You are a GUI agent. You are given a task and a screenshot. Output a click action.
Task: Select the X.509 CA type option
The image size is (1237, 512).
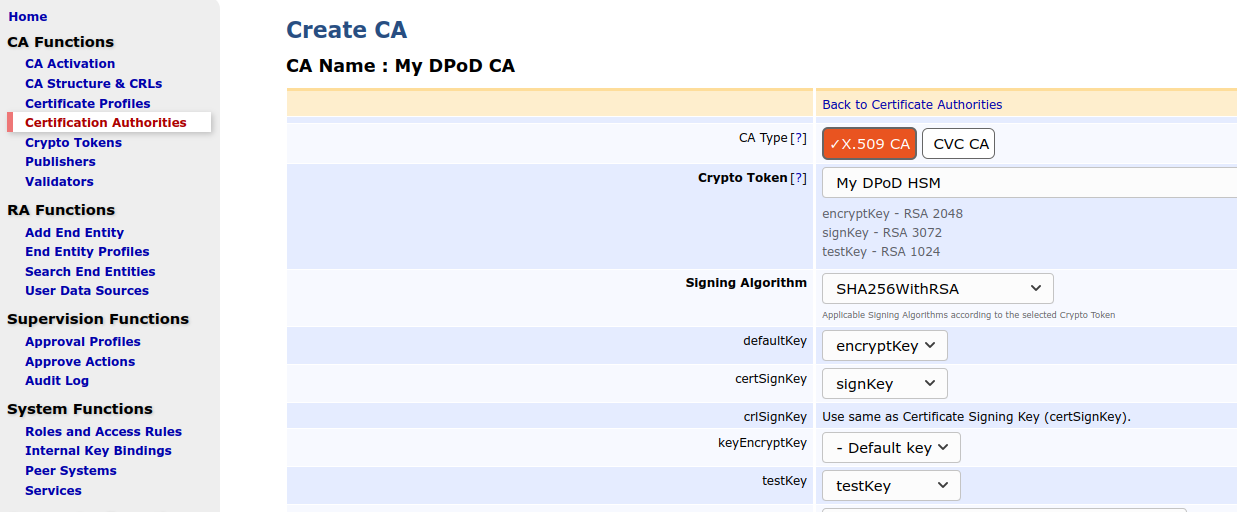pos(869,144)
